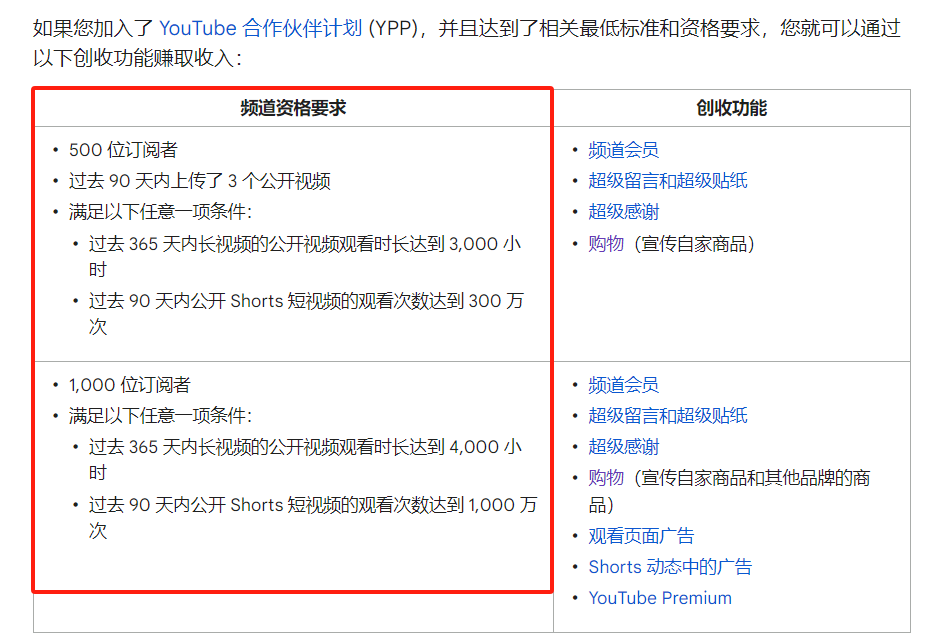Click the 1,000 位订阅者 requirement text
This screenshot has width=934, height=637.
pyautogui.click(x=129, y=385)
